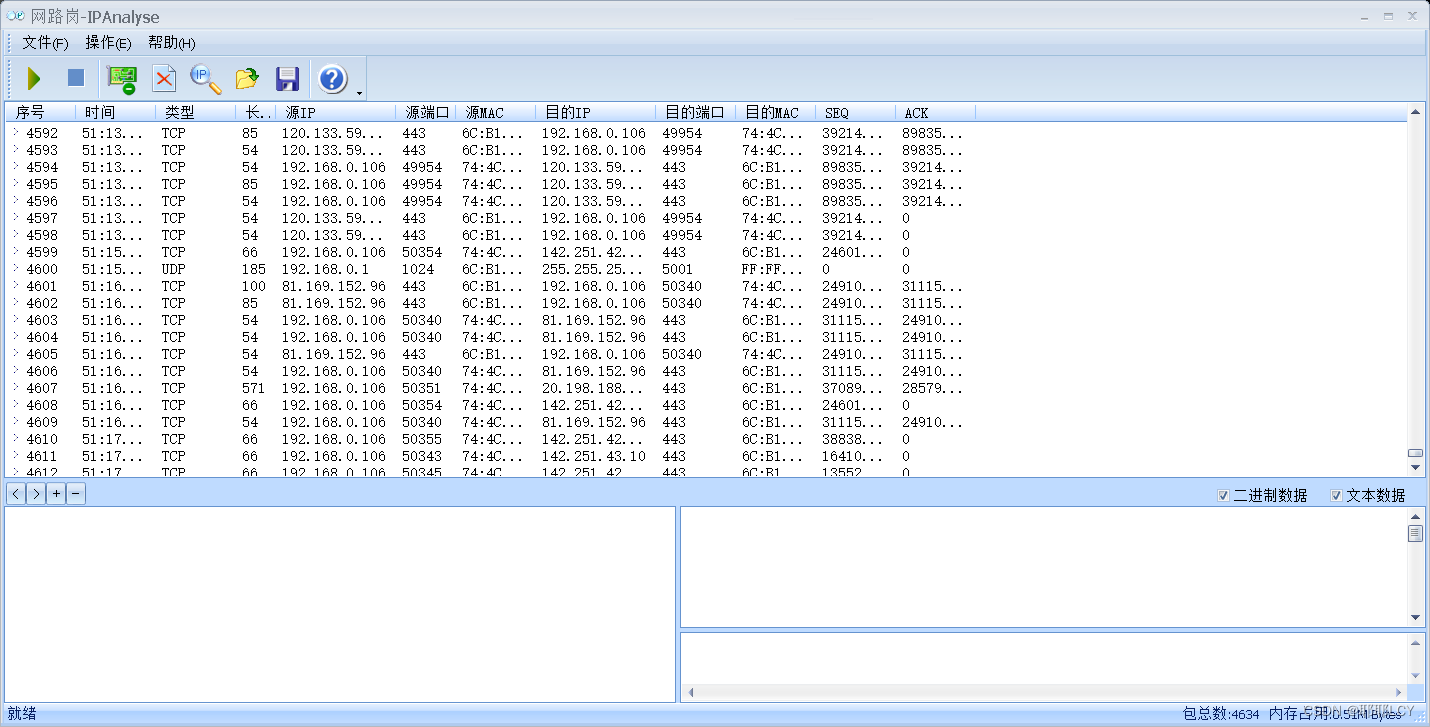Click the 就绪 status text
Viewport: 1430px width, 727px height.
click(x=21, y=713)
